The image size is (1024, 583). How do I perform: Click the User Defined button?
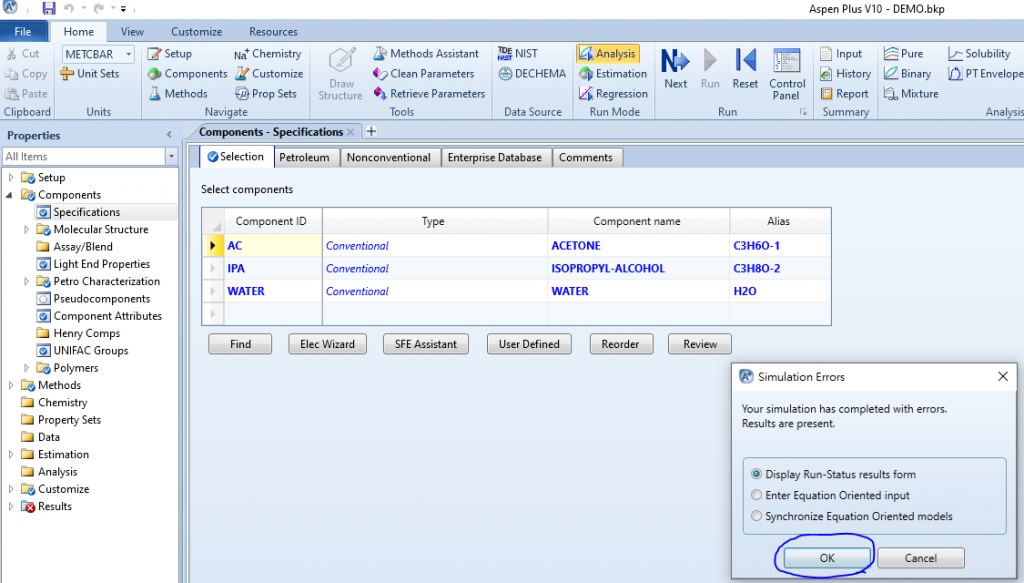tap(529, 344)
